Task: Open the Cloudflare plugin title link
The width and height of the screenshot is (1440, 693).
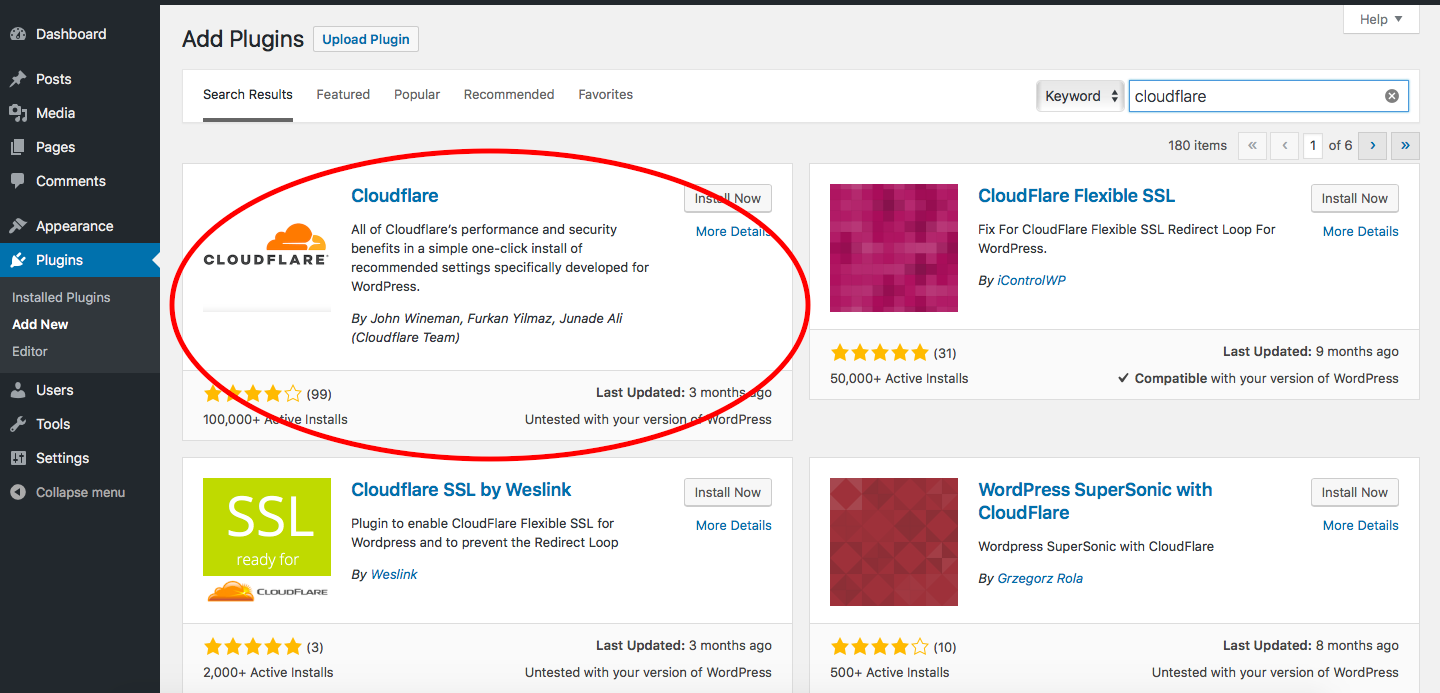Action: pyautogui.click(x=395, y=196)
